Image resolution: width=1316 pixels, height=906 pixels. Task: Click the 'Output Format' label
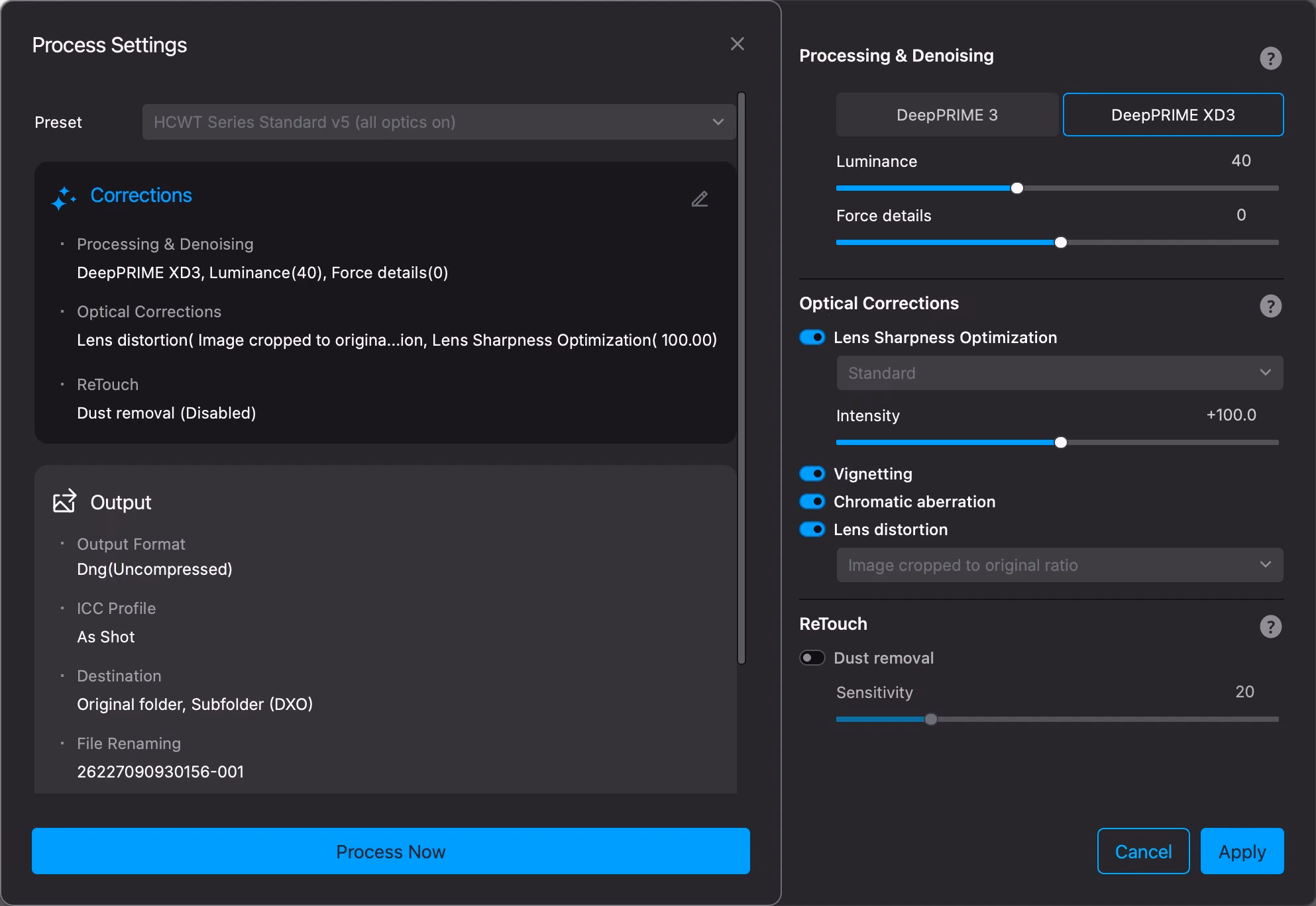click(131, 544)
